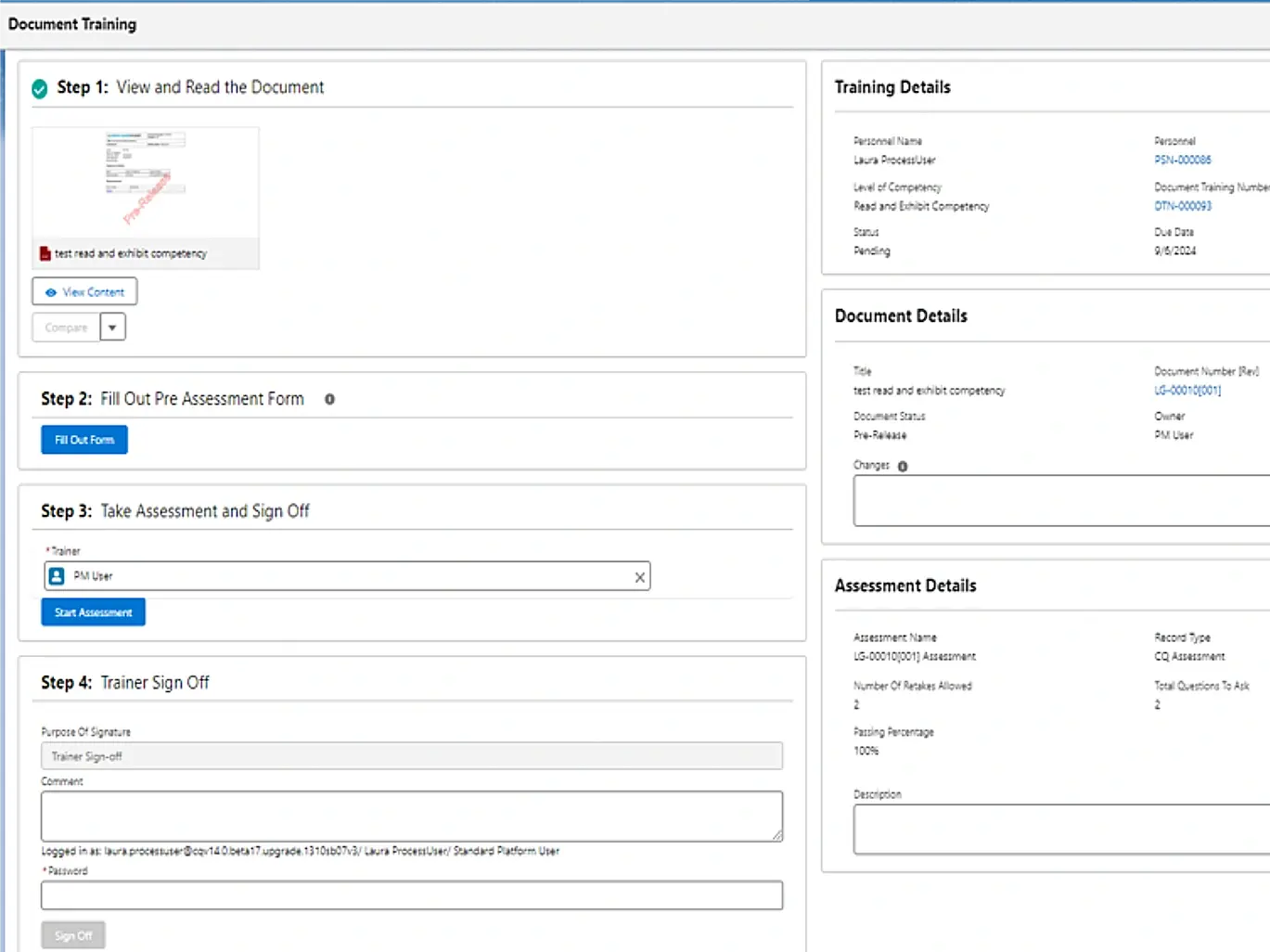This screenshot has height=952, width=1270.
Task: Click the Number Of Retakes Allowed label
Action: tap(913, 686)
